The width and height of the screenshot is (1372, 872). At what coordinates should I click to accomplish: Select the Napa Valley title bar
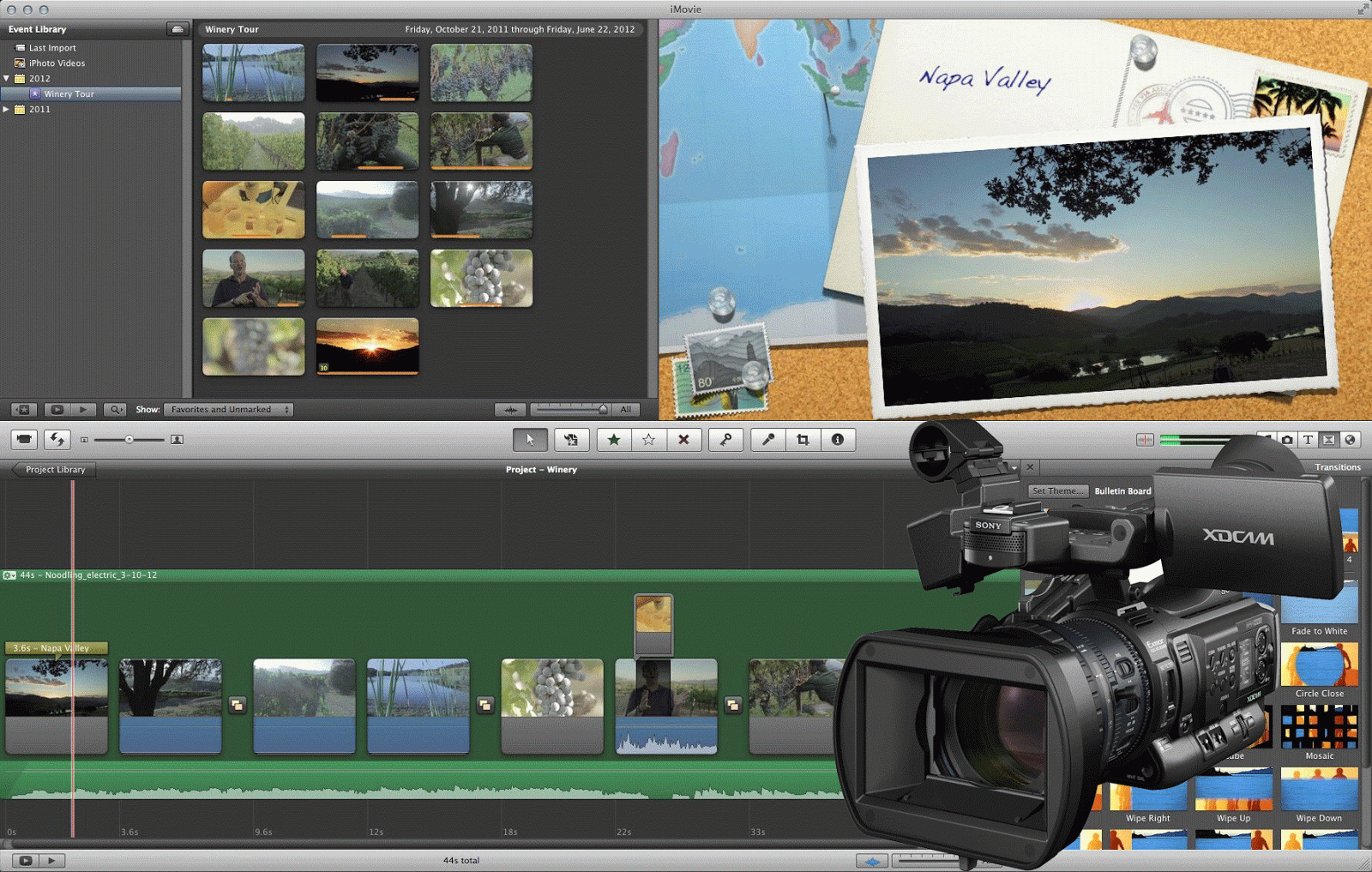tap(57, 648)
